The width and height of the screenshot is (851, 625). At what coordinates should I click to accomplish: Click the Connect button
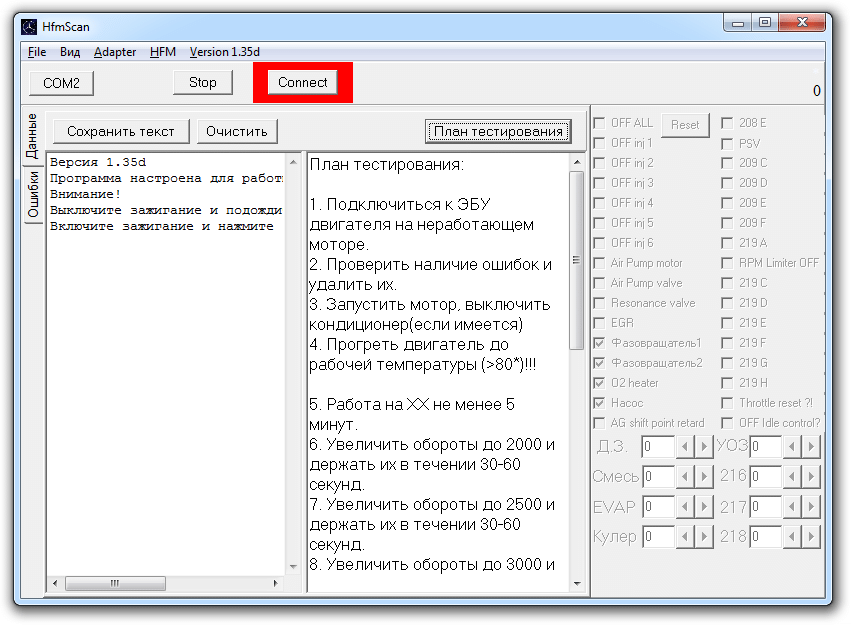click(x=303, y=82)
